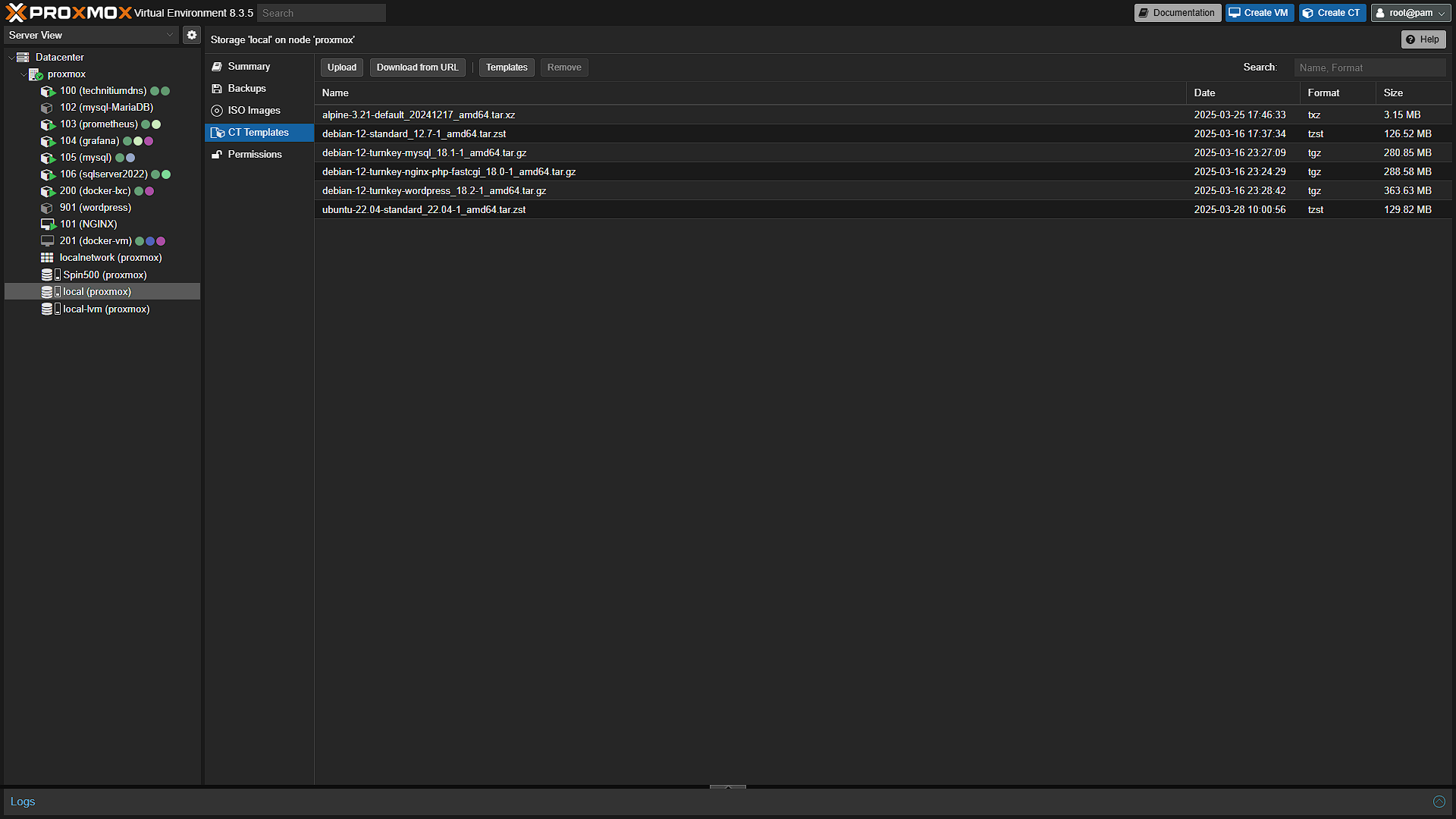Focus the Name, Format search field
This screenshot has height=819, width=1456.
(x=1370, y=67)
